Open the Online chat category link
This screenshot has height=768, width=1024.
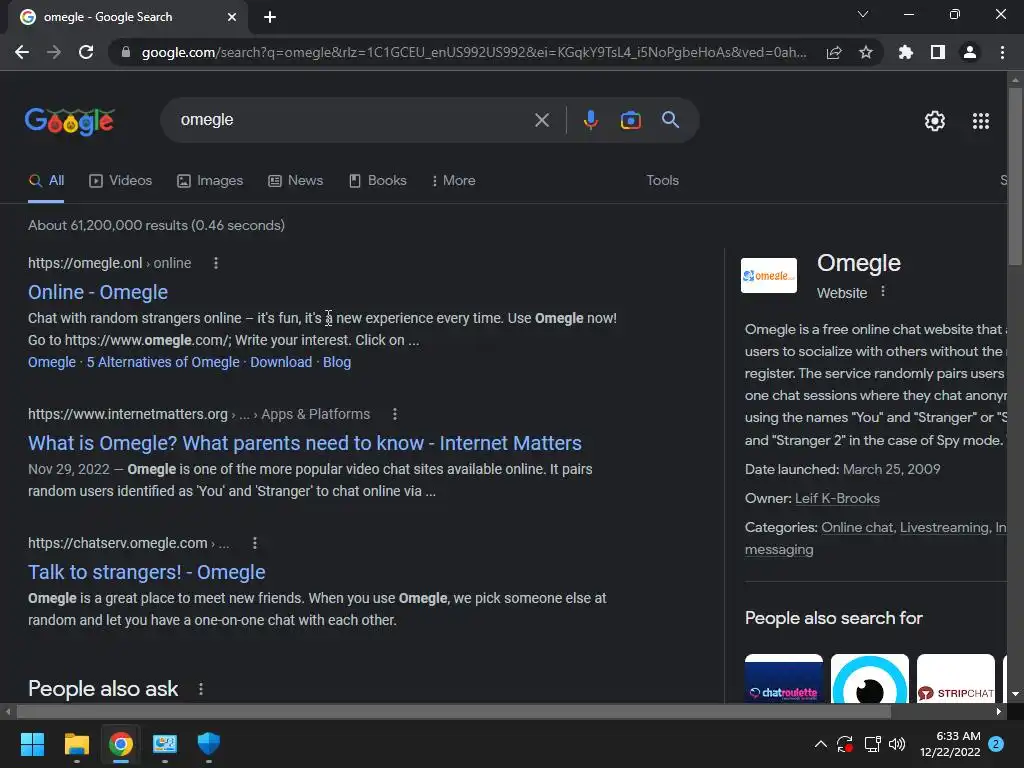click(857, 527)
